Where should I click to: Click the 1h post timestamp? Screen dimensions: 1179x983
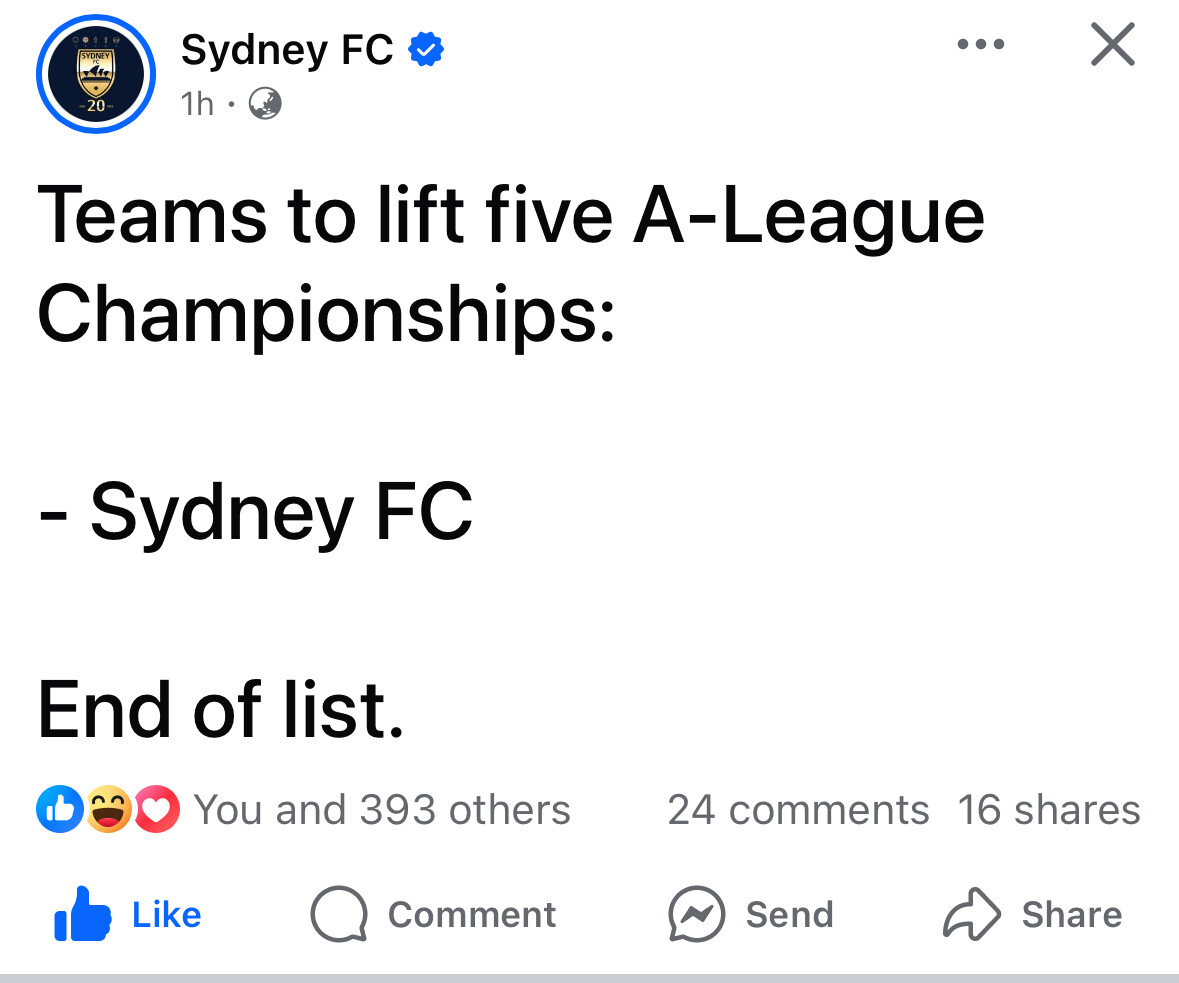[197, 104]
